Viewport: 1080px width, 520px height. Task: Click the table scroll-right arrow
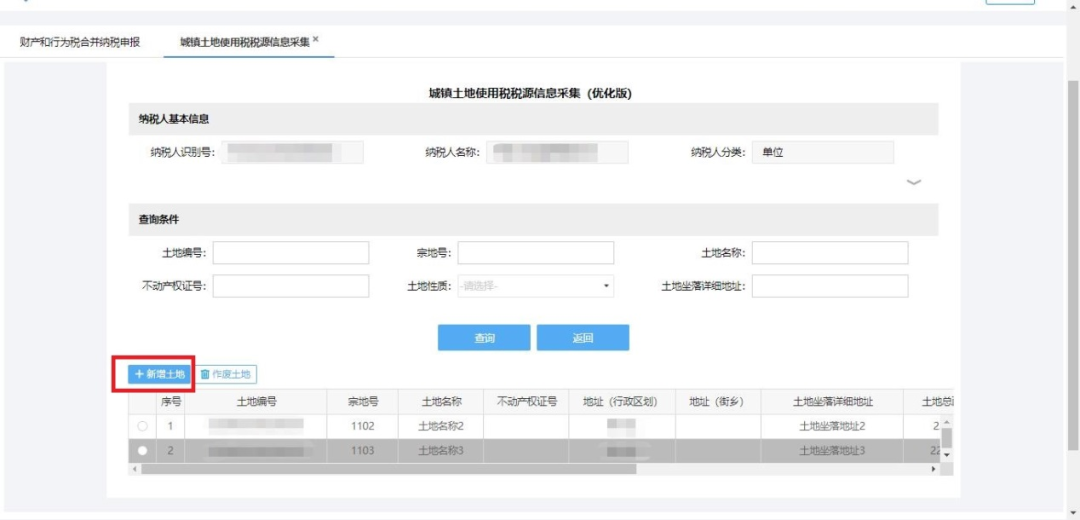935,469
